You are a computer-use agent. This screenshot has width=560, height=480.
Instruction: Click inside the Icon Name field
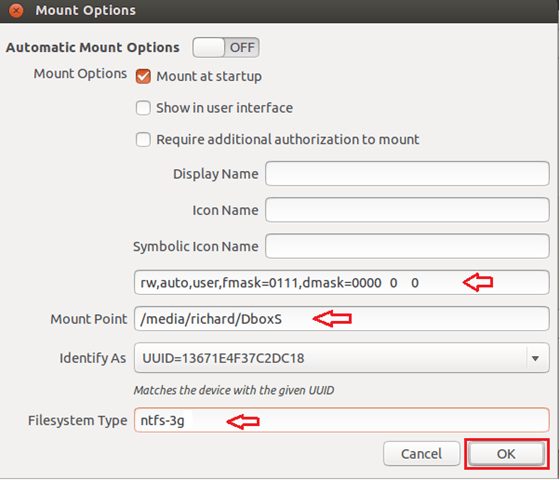[x=407, y=210]
